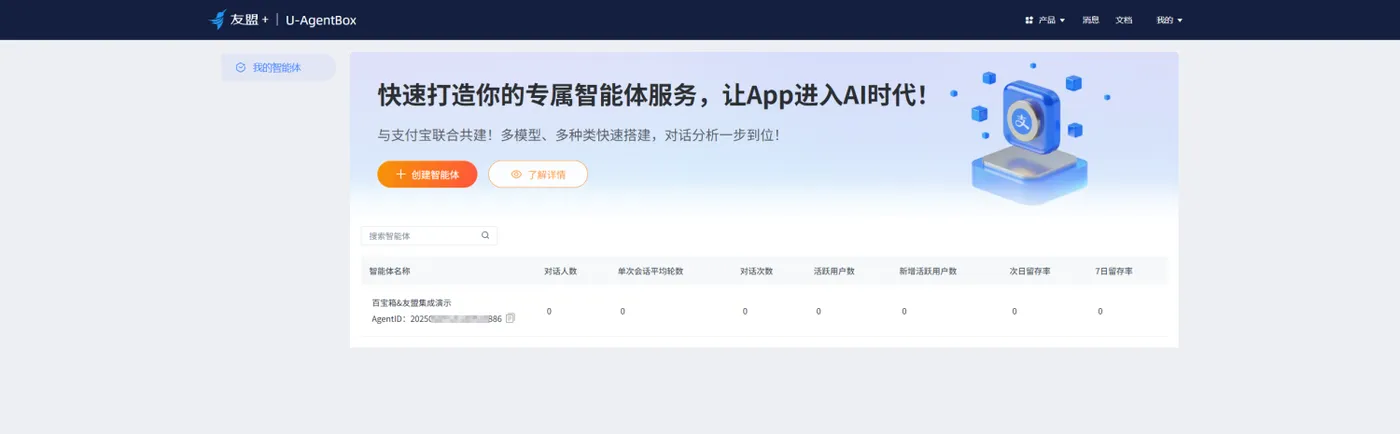
Task: Expand the 我的 account dropdown
Action: (1169, 20)
